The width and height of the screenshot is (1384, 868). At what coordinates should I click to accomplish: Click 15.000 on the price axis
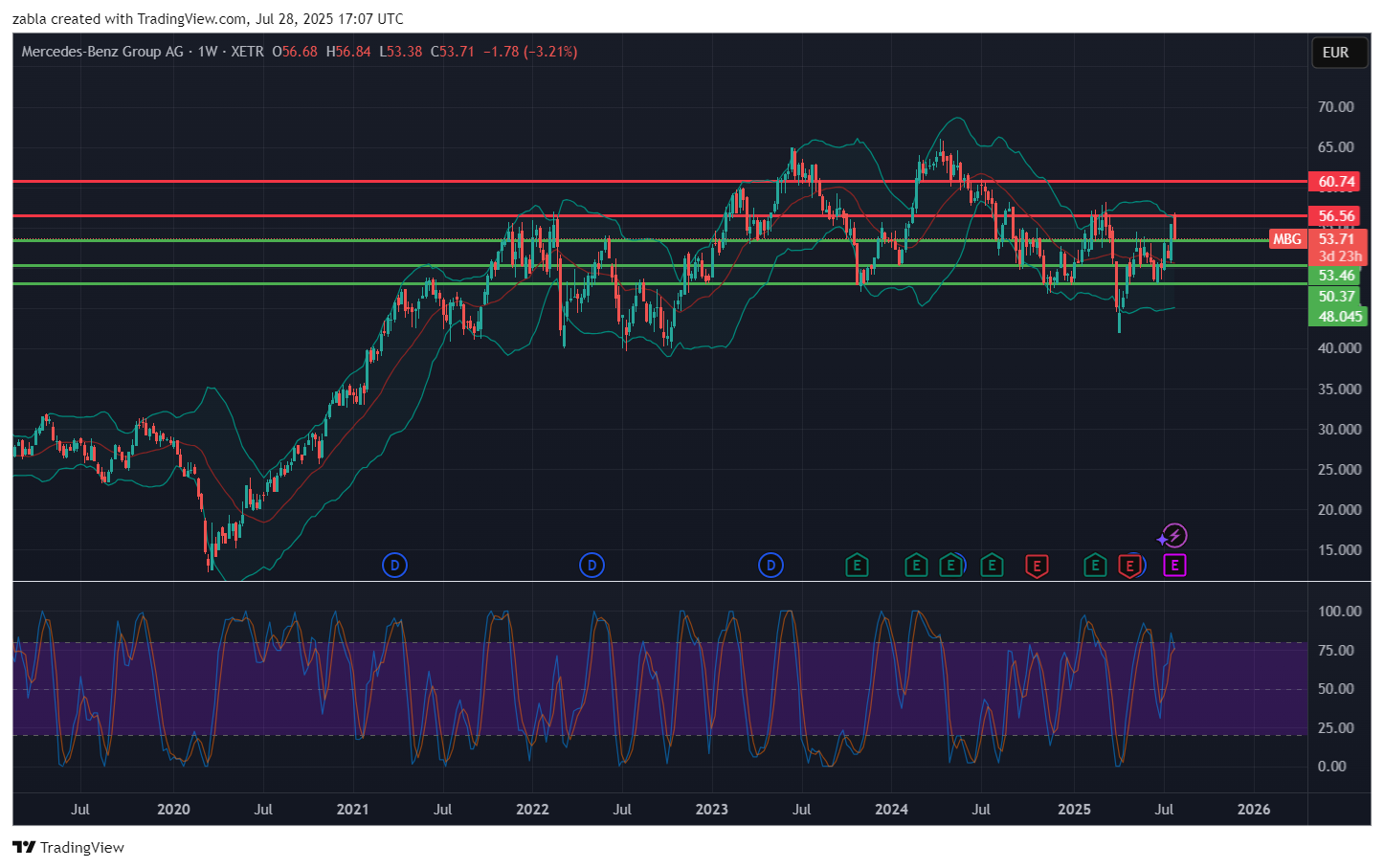(1340, 550)
